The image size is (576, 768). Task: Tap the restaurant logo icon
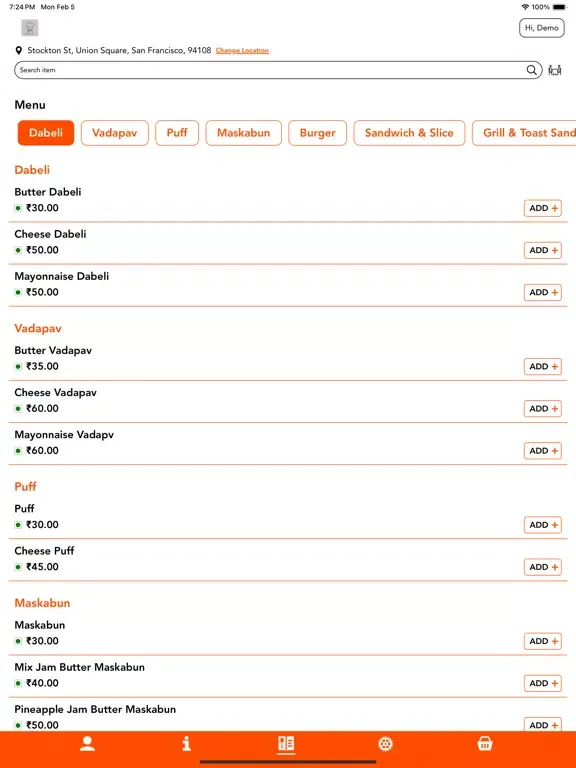(30, 28)
